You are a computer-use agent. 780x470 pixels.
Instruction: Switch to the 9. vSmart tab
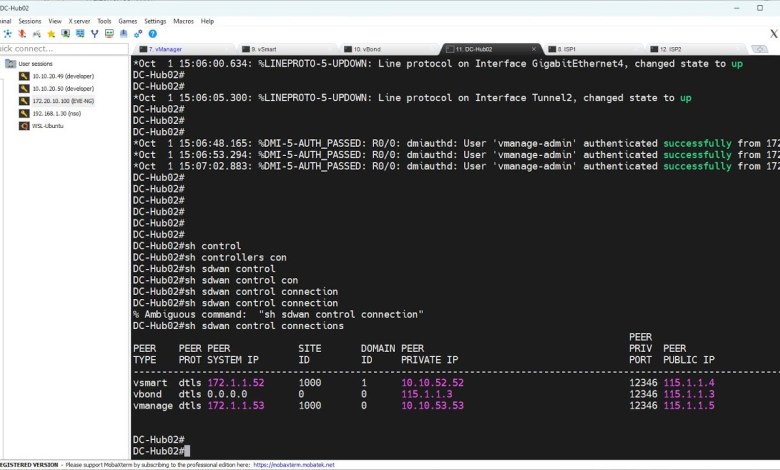[x=287, y=49]
